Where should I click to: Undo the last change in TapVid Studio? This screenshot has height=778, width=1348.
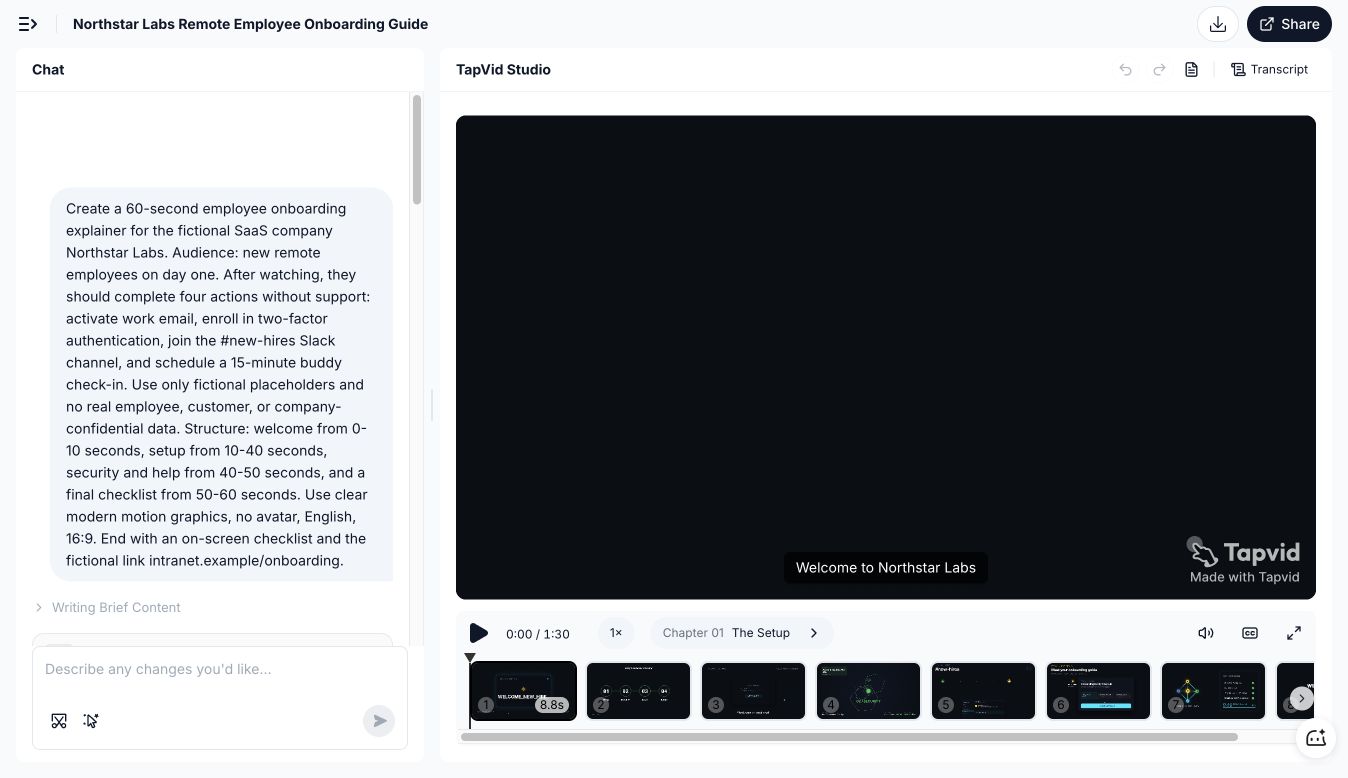[1126, 69]
